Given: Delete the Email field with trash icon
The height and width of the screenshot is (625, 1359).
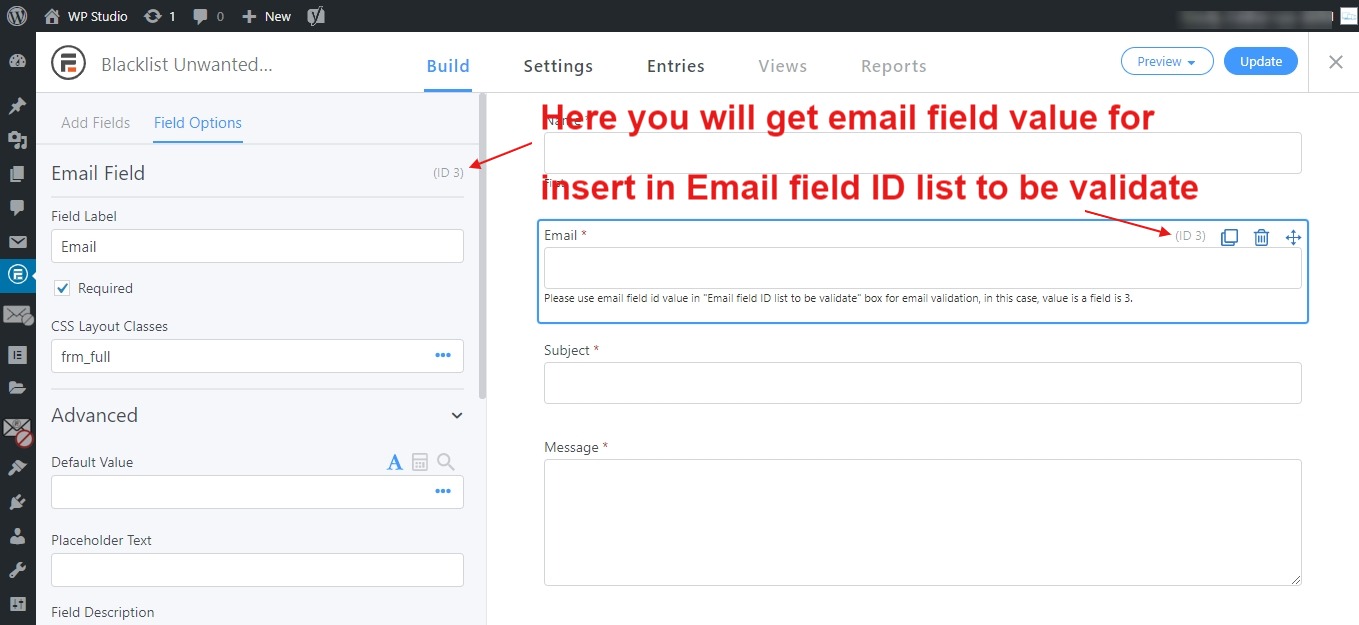Looking at the screenshot, I should tap(1262, 237).
